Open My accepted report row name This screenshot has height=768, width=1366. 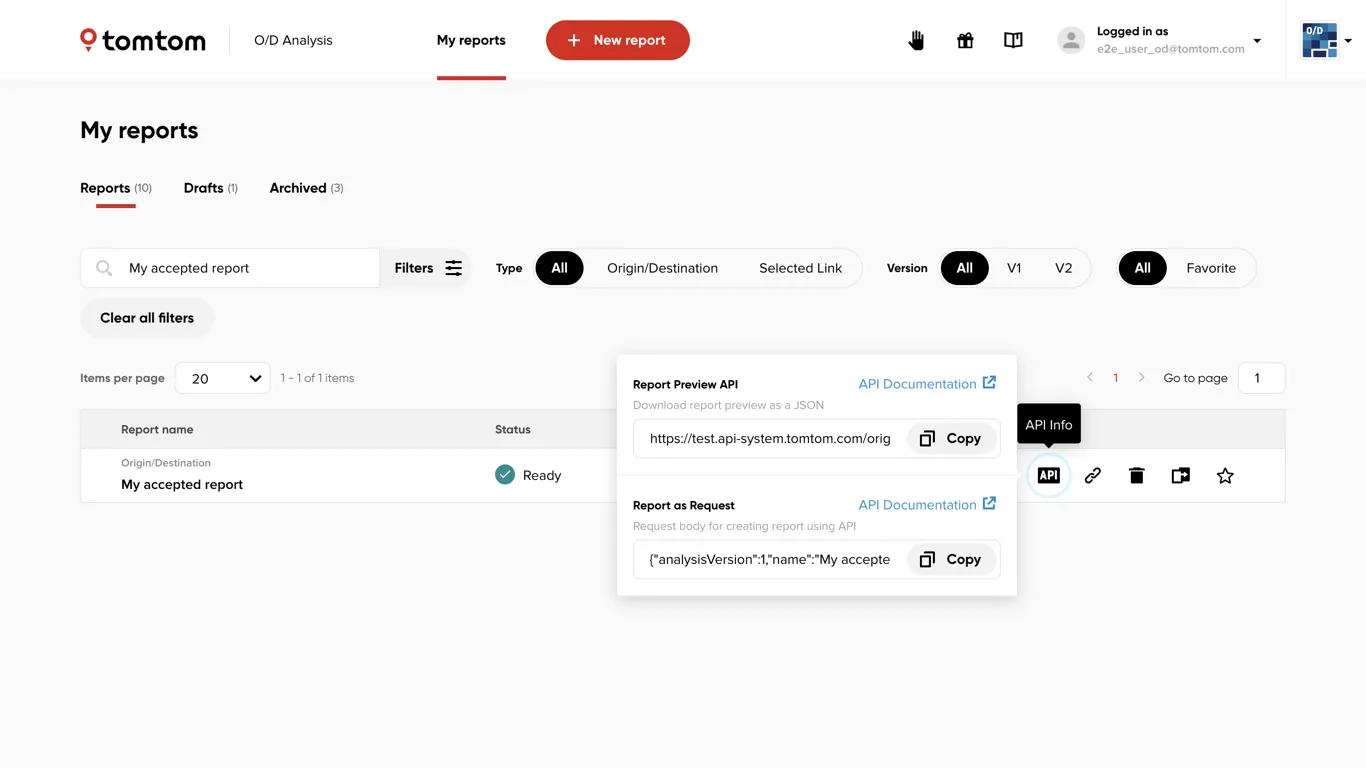click(182, 484)
